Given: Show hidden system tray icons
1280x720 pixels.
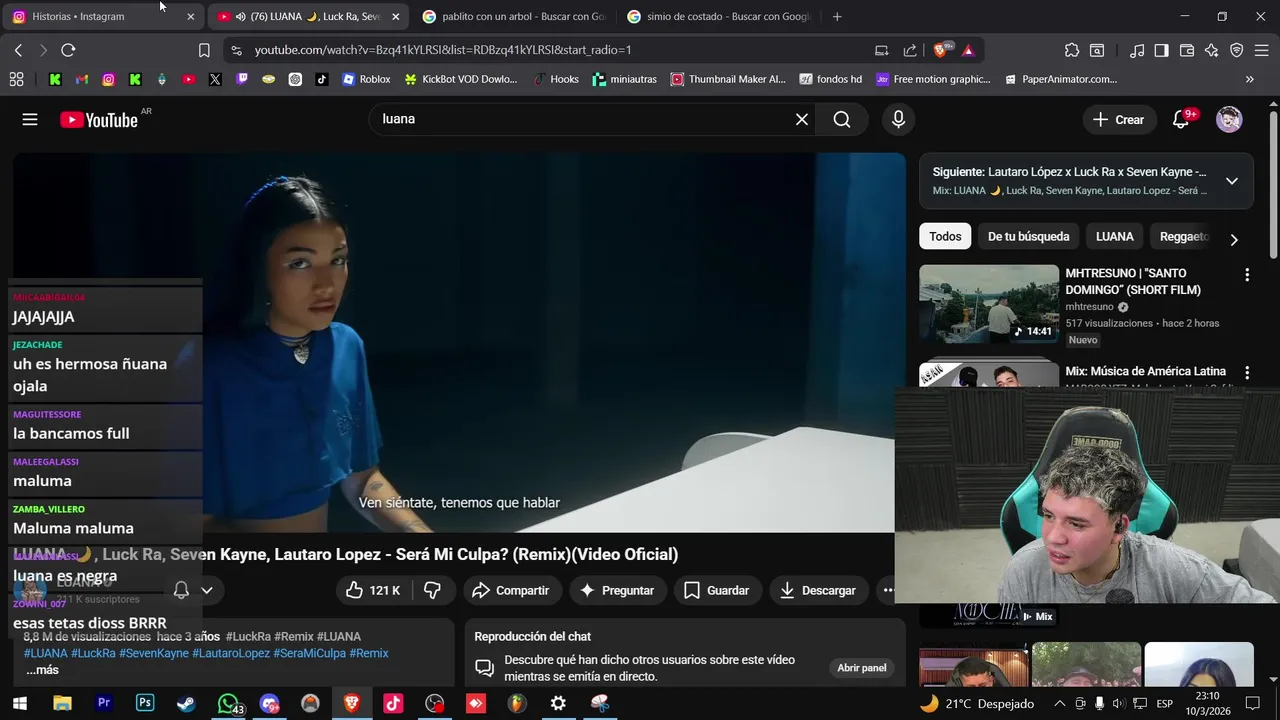Looking at the screenshot, I should (x=1060, y=703).
